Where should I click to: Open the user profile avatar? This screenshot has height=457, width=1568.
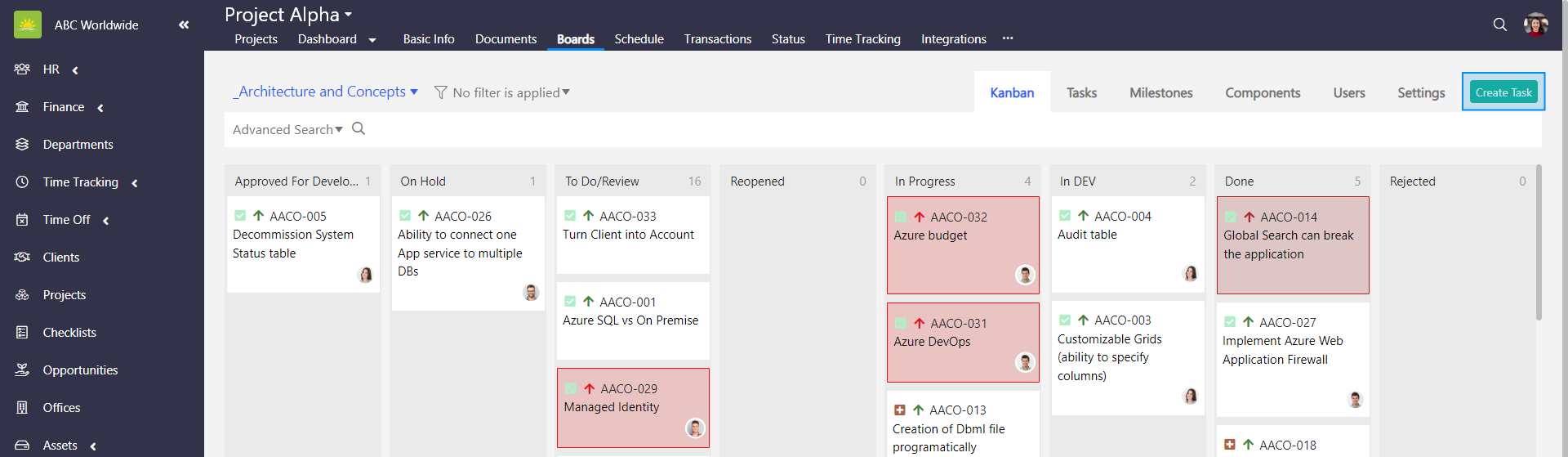tap(1535, 25)
